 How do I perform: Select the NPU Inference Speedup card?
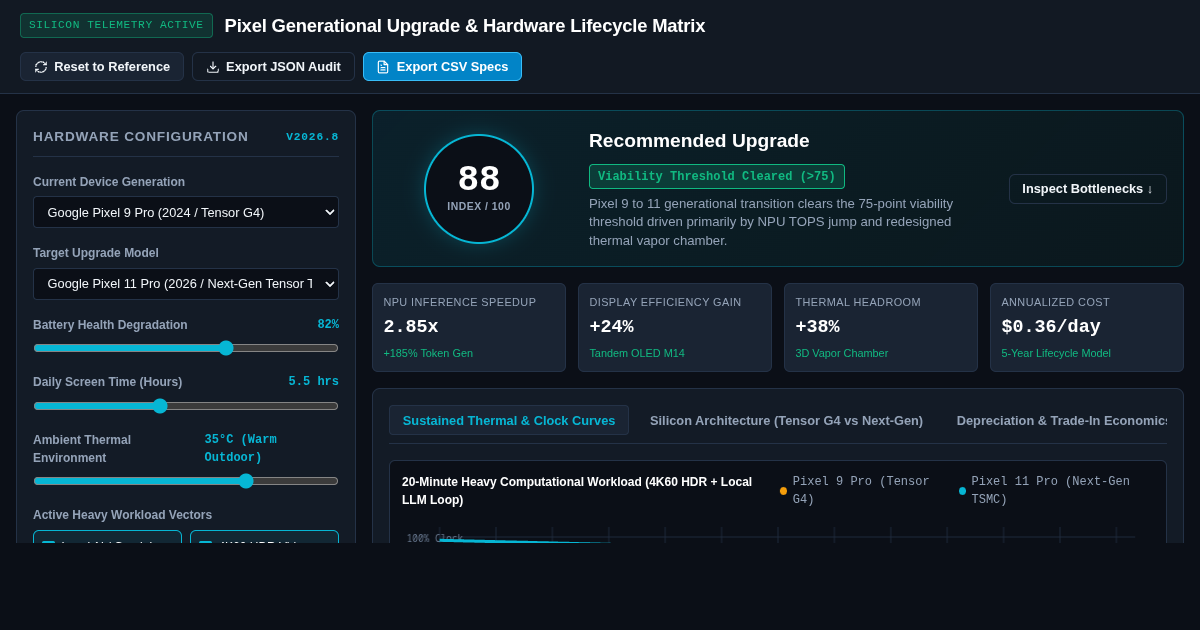click(x=469, y=328)
